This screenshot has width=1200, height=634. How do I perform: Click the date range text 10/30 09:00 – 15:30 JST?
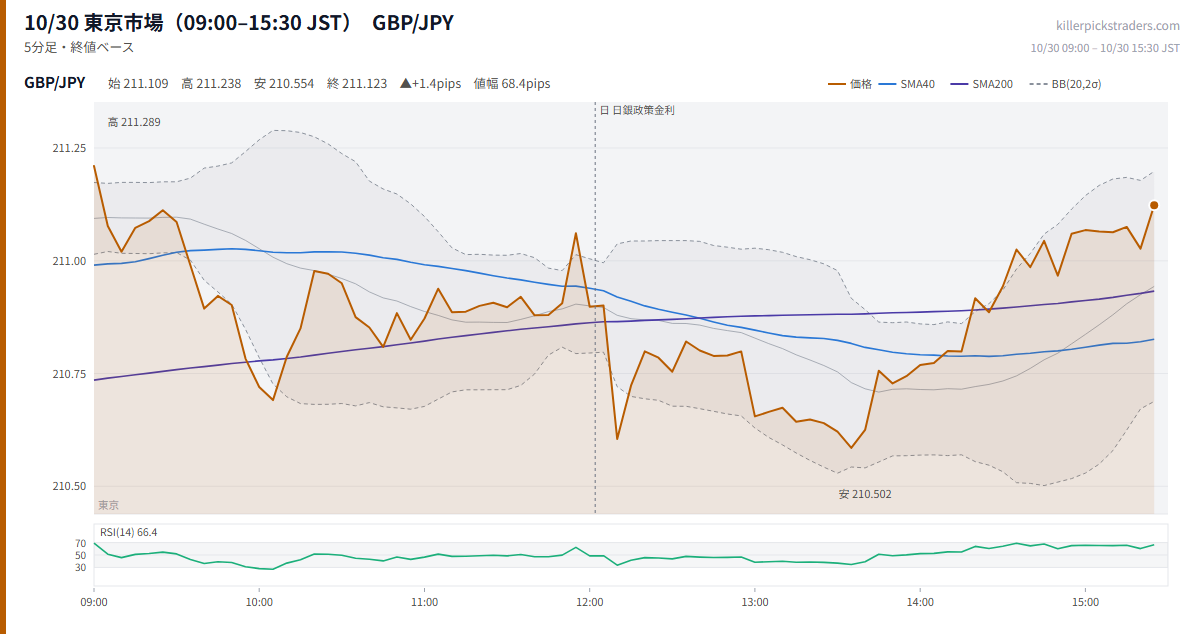click(1105, 48)
